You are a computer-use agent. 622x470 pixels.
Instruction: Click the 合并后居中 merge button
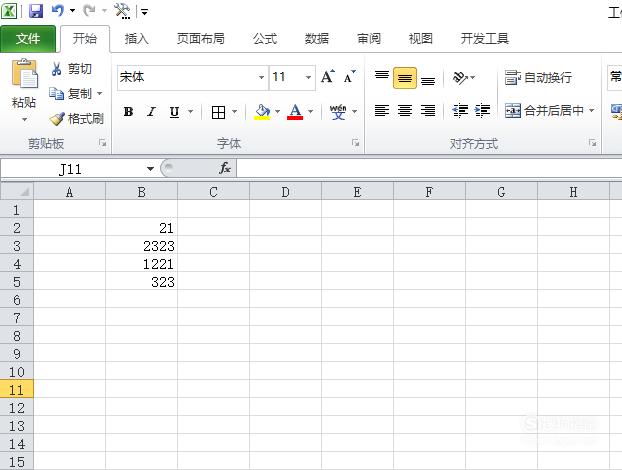click(544, 110)
